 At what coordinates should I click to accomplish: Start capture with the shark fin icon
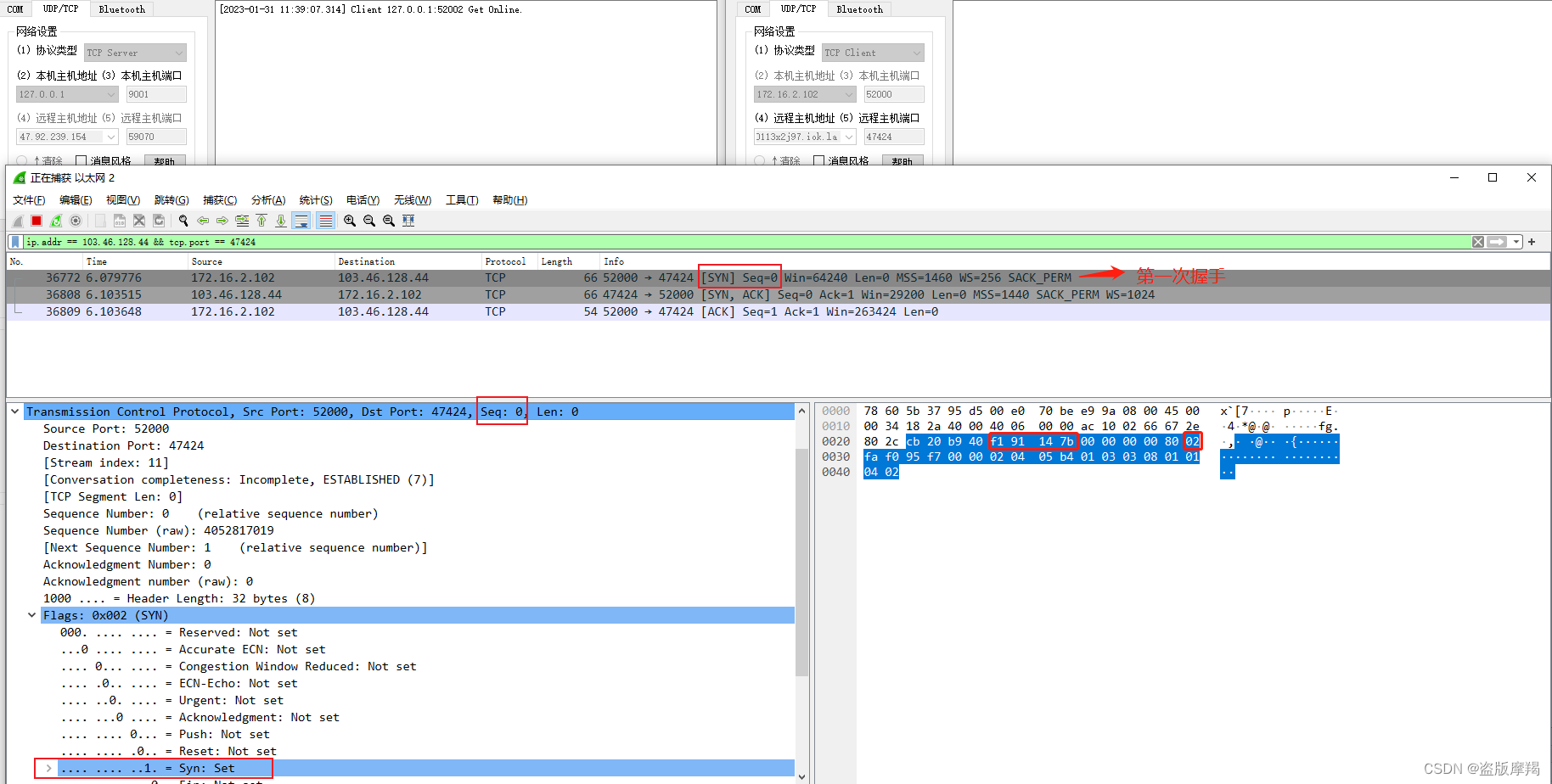[x=18, y=221]
